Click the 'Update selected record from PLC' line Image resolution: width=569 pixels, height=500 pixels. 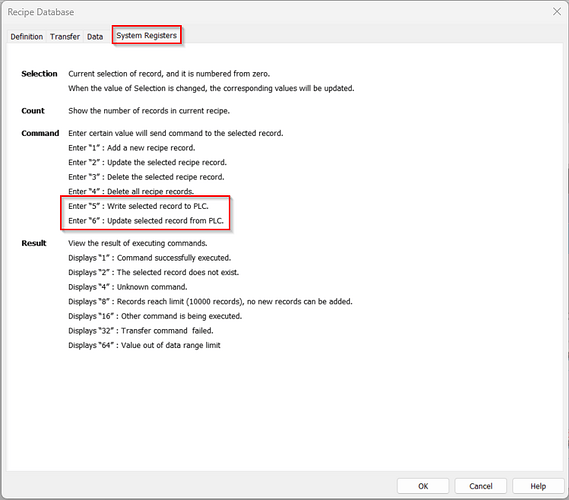[146, 221]
